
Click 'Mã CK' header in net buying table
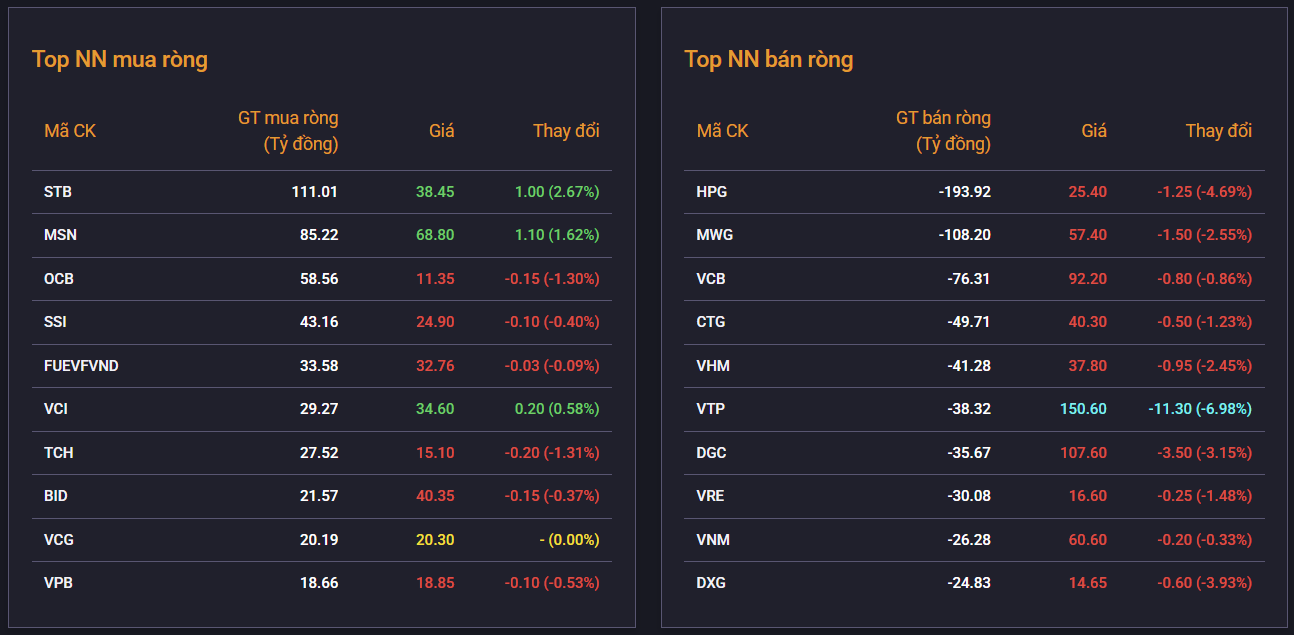point(70,131)
